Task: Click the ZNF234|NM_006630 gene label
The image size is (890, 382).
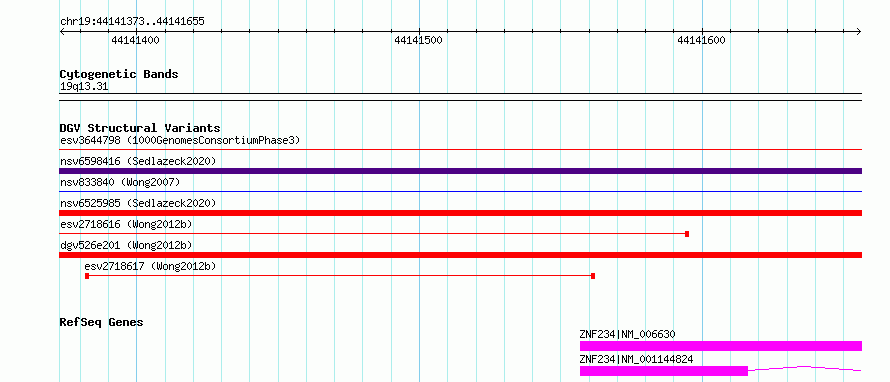Action: click(x=628, y=334)
